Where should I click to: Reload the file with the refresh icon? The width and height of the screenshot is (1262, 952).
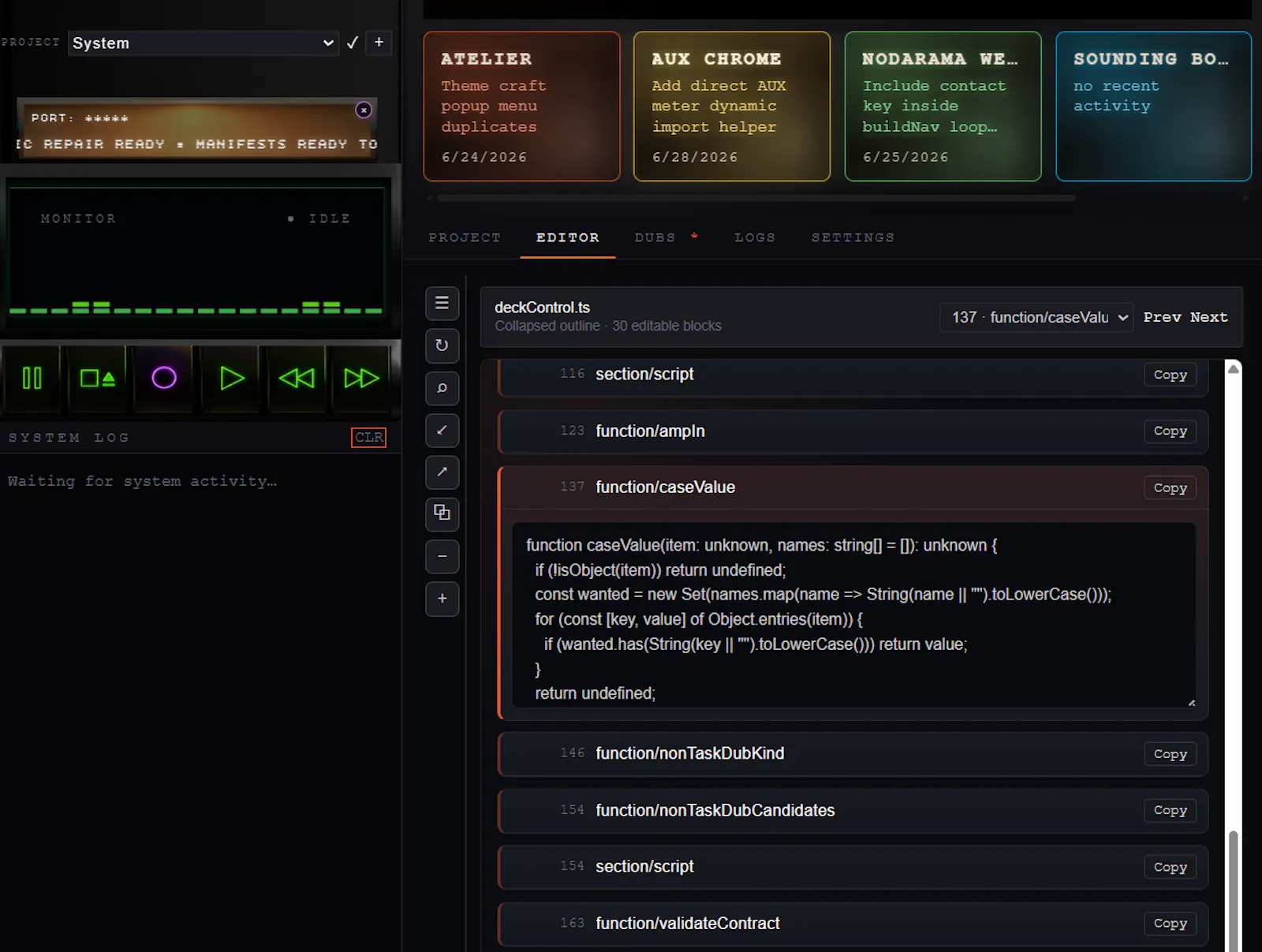[442, 345]
